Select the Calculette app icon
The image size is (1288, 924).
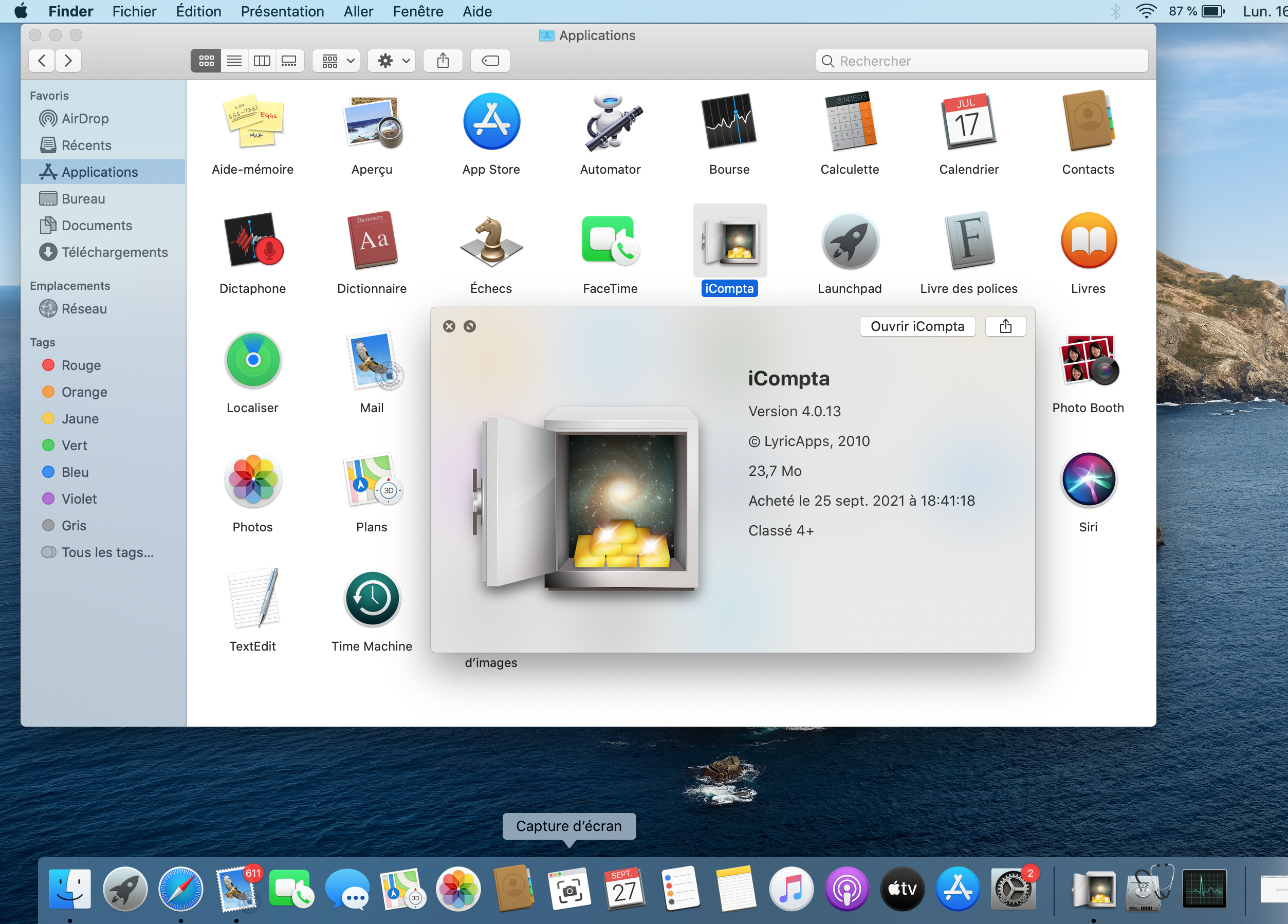pyautogui.click(x=850, y=121)
